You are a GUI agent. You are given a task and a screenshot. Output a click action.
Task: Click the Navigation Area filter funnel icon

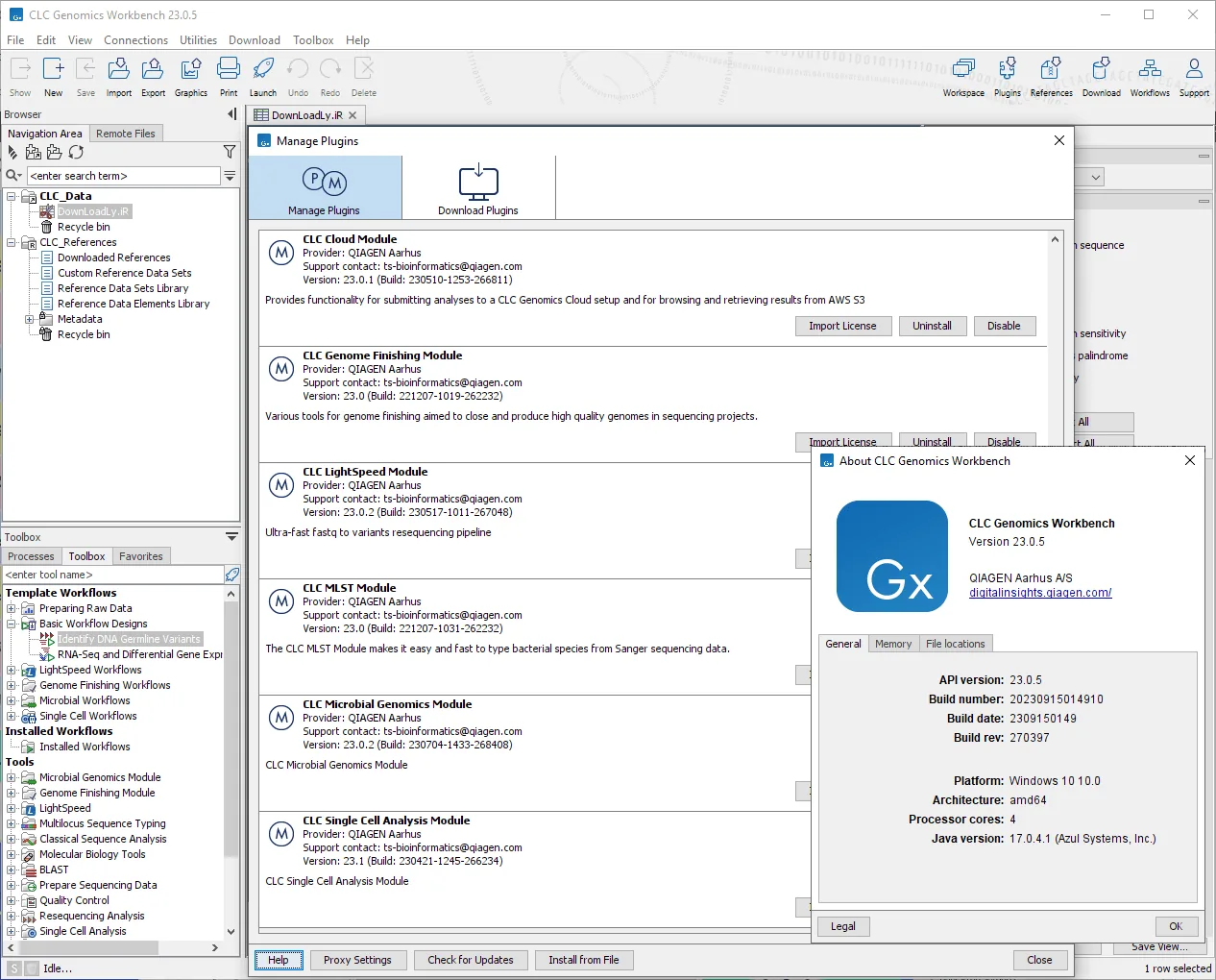point(230,152)
